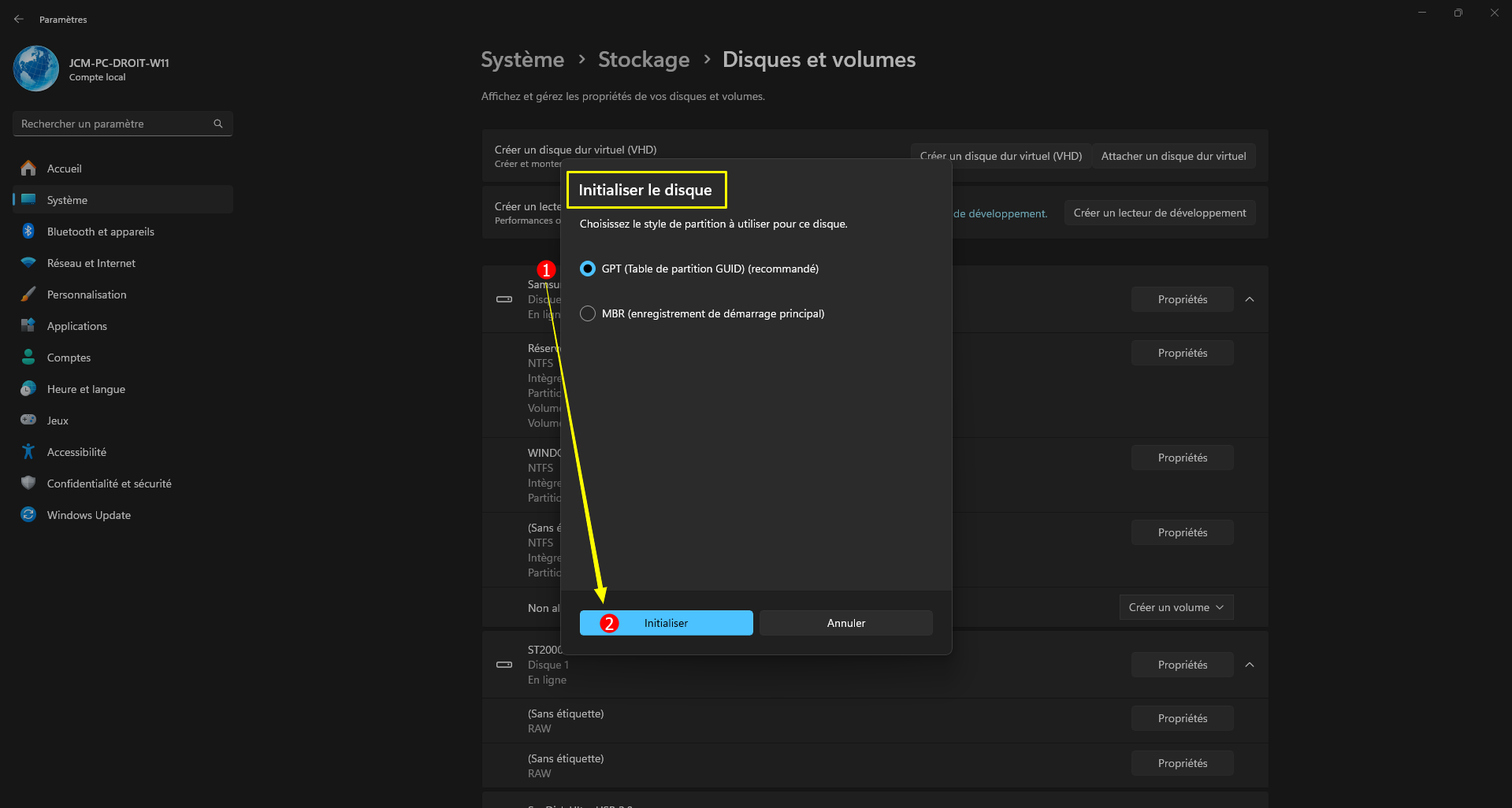The width and height of the screenshot is (1512, 808).
Task: Open Confidentialité et sécurité settings
Action: click(x=109, y=484)
